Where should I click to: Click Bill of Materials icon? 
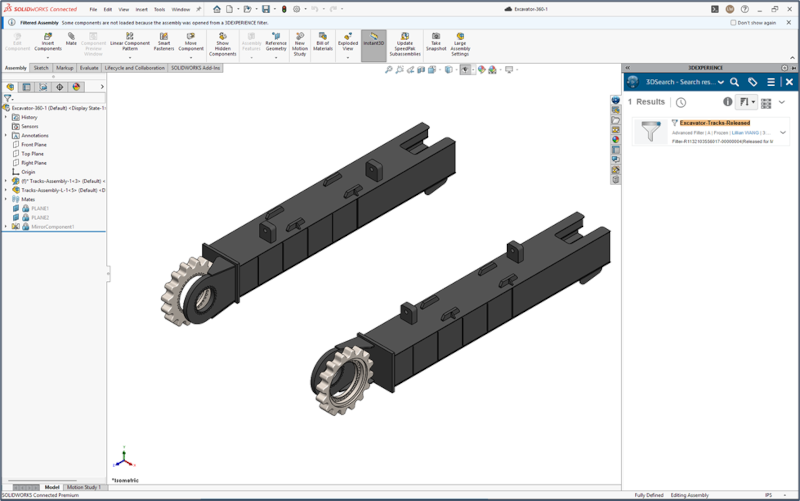click(x=323, y=41)
